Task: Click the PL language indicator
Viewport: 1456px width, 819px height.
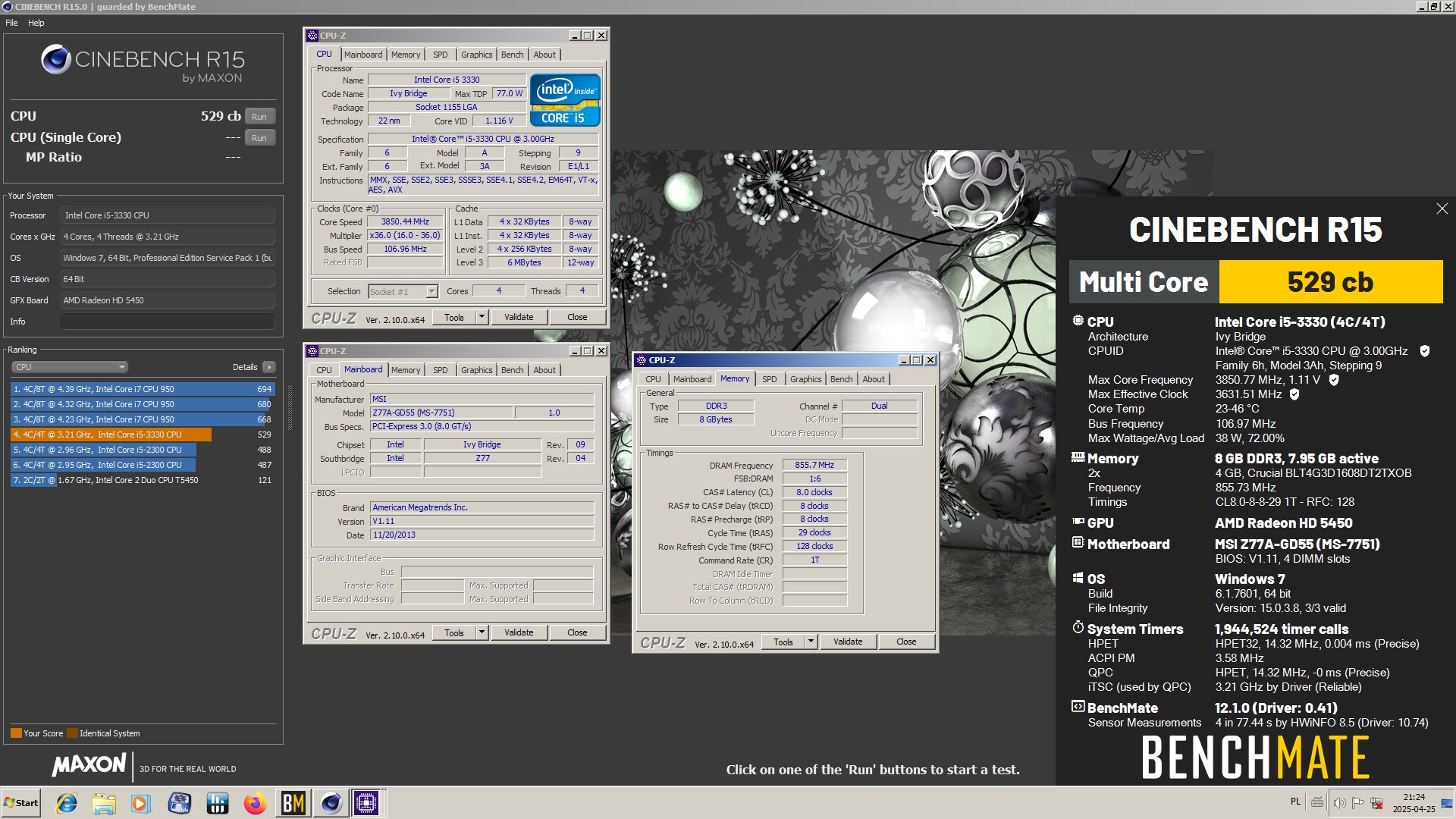Action: click(x=1295, y=802)
